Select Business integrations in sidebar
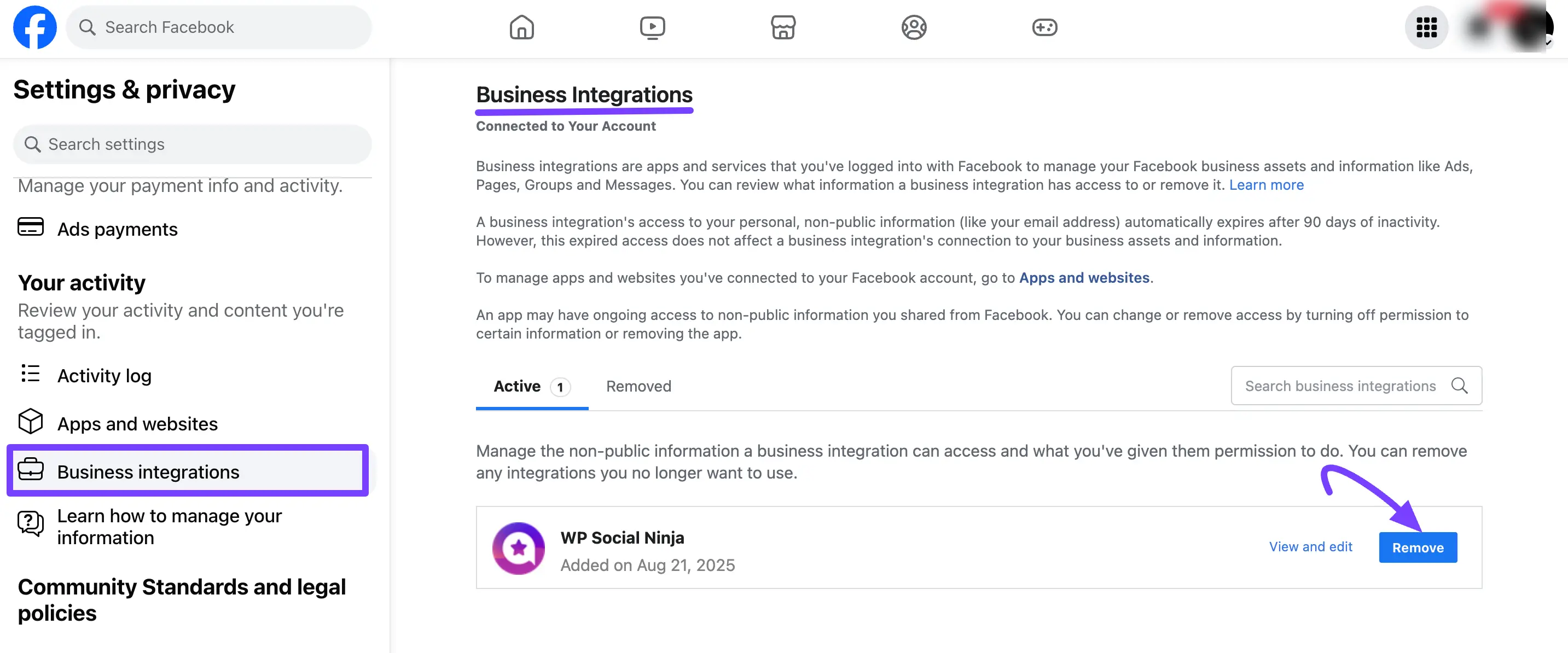Screen dimensions: 1568x653 (x=148, y=471)
